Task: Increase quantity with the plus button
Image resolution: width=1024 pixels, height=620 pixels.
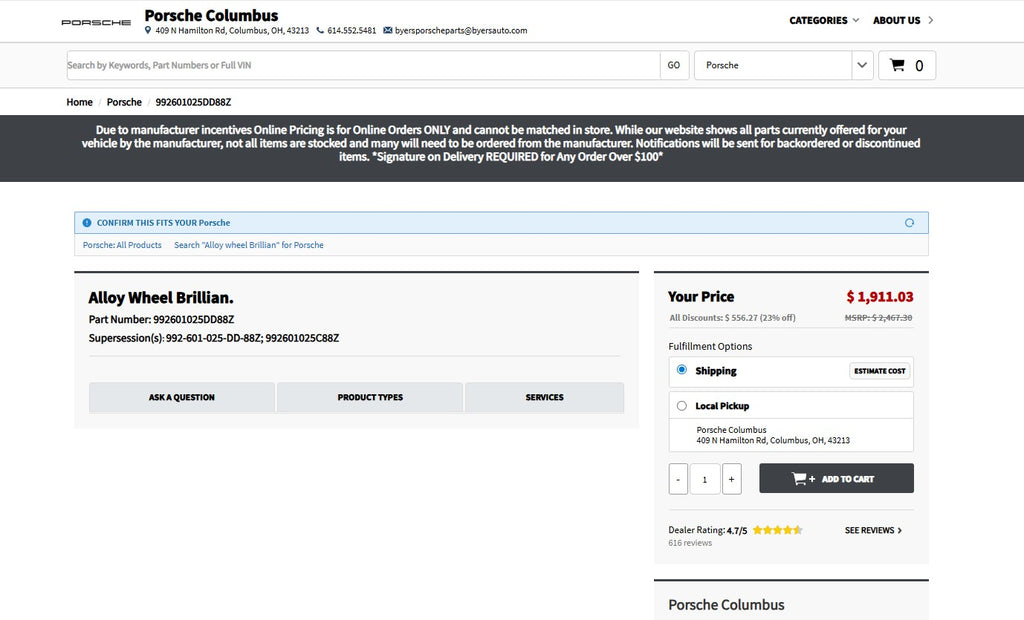Action: (x=731, y=479)
